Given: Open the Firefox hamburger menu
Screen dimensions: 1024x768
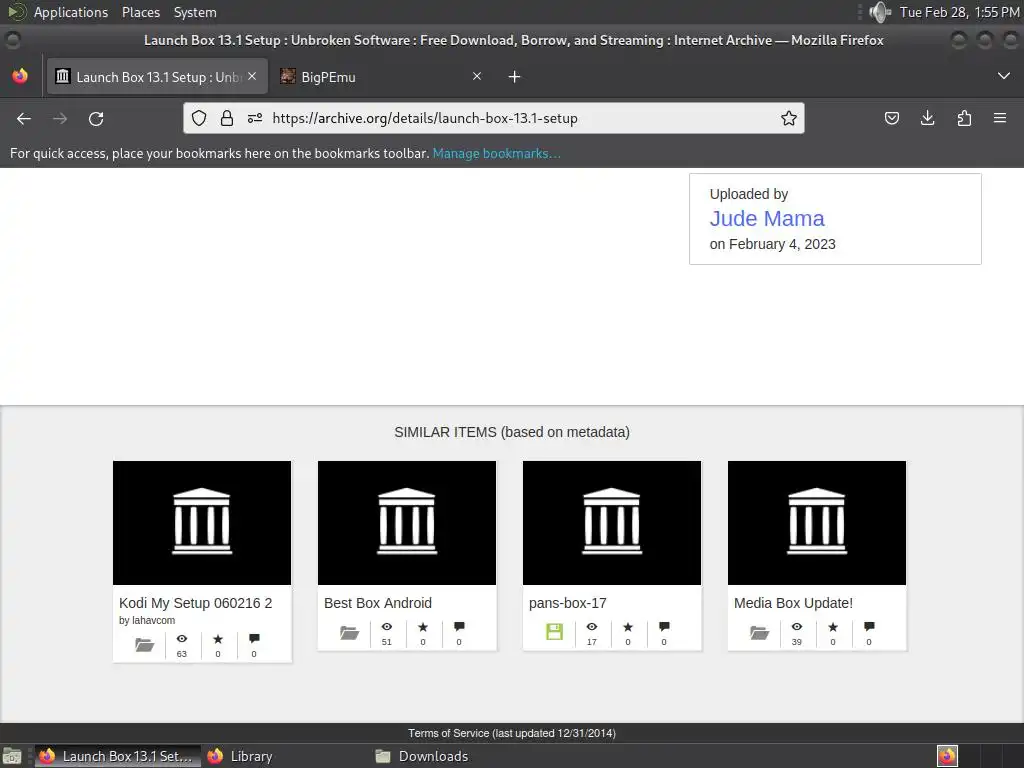Looking at the screenshot, I should 1000,118.
